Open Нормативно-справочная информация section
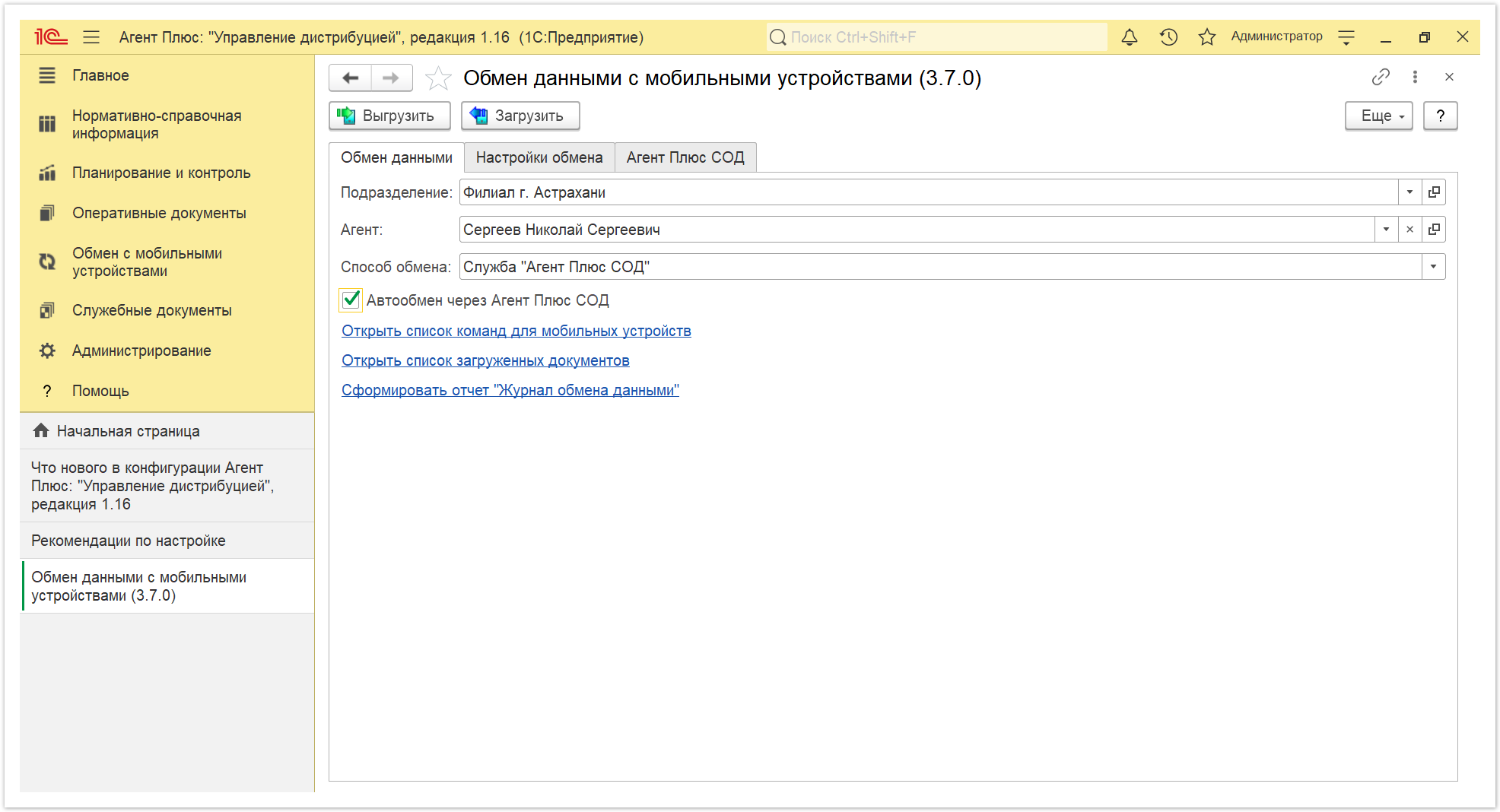1500x812 pixels. (x=157, y=124)
